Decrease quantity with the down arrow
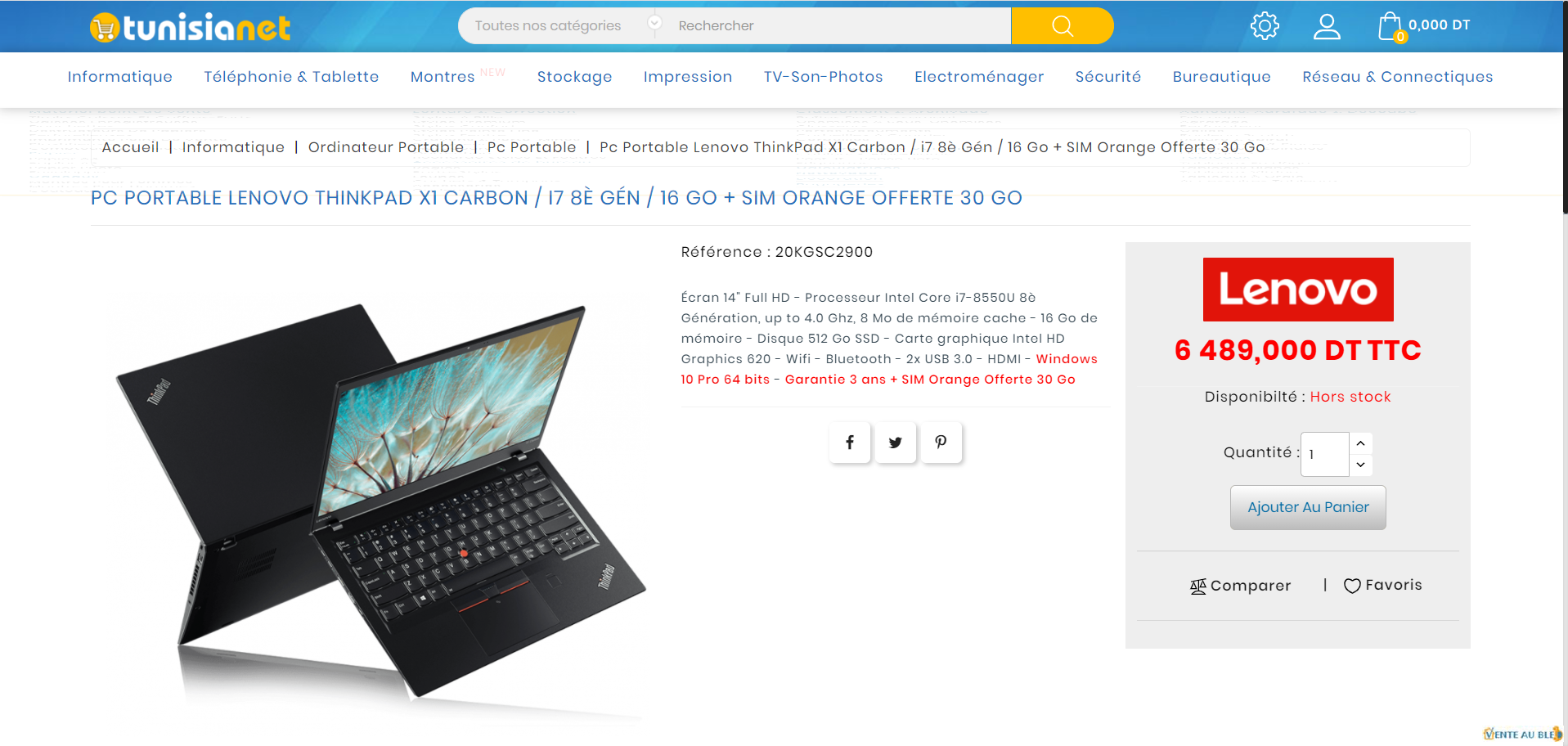The width and height of the screenshot is (1568, 746). click(x=1361, y=465)
